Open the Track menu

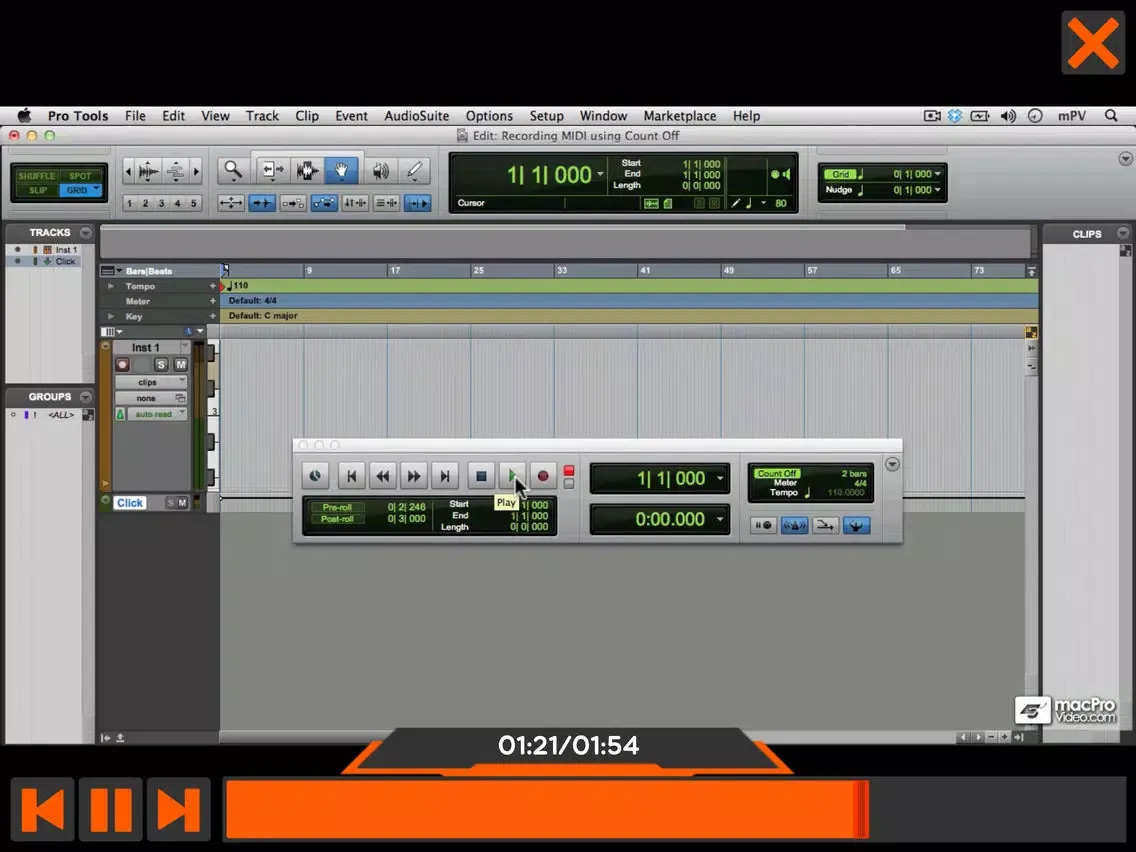[262, 116]
